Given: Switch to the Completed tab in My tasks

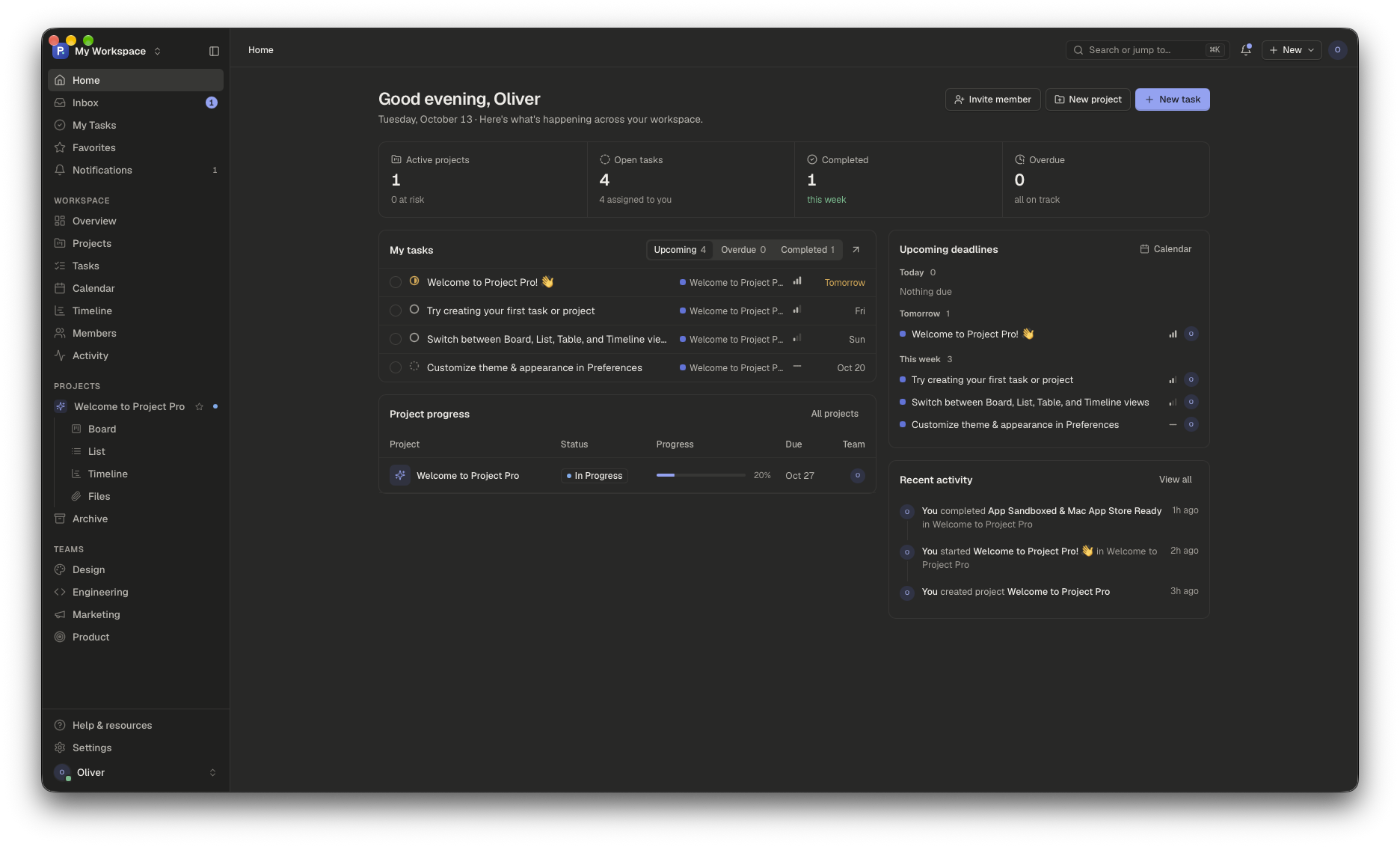Looking at the screenshot, I should click(x=808, y=250).
